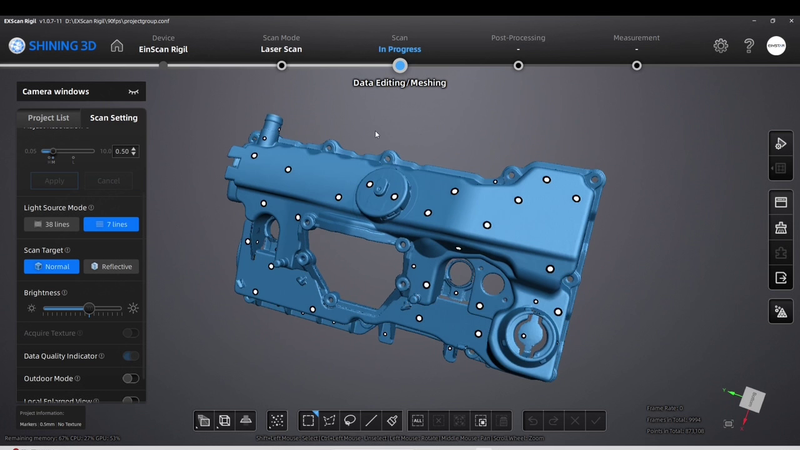Viewport: 800px width, 450px height.
Task: Click the fit-to-view icon near axis gizmo
Action: 728,424
